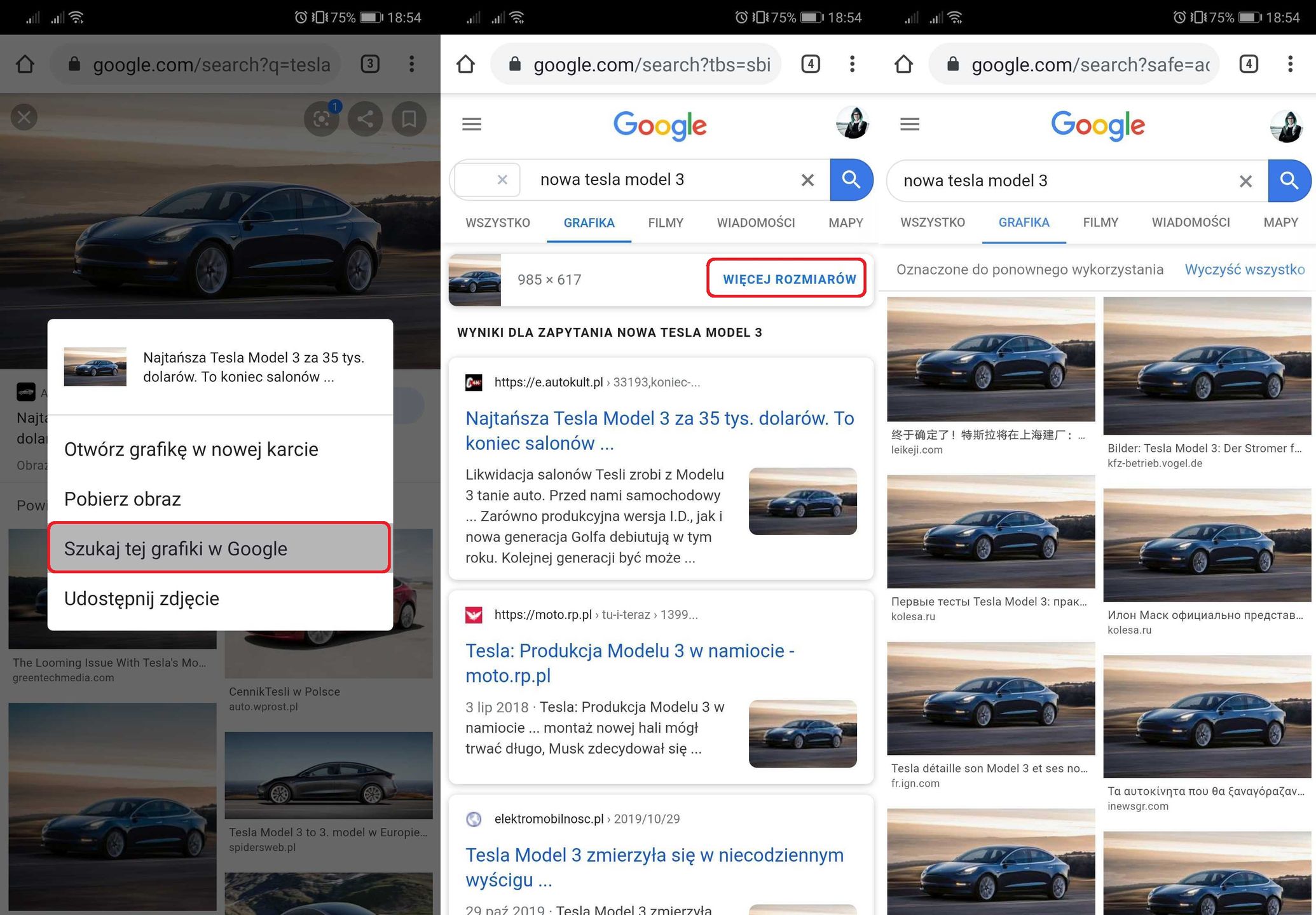Open the tab switcher showing 4 tabs
The height and width of the screenshot is (915, 1316).
[810, 64]
